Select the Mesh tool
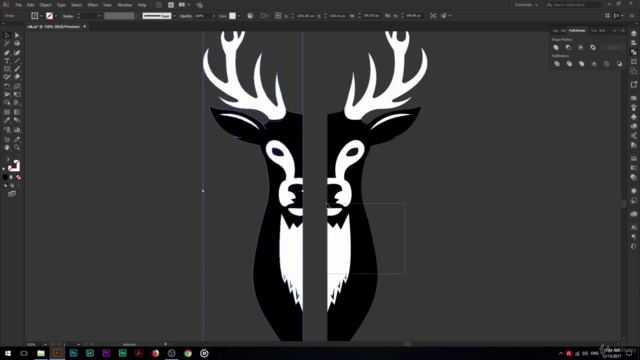The width and height of the screenshot is (640, 360). pyautogui.click(x=7, y=112)
